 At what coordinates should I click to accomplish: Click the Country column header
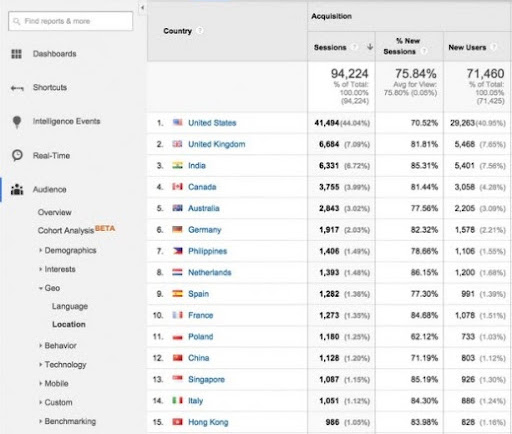[177, 31]
